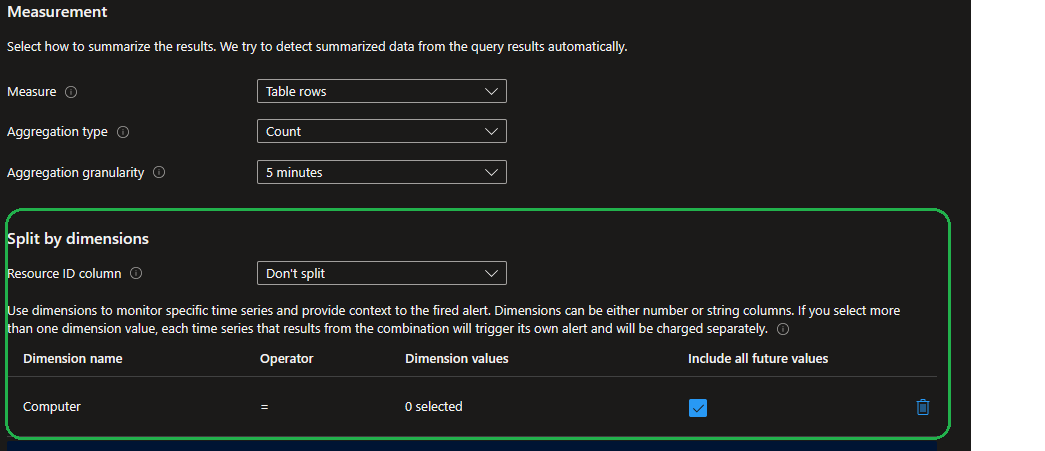
Task: Expand the Resource ID column Don't split dropdown
Action: [x=381, y=273]
